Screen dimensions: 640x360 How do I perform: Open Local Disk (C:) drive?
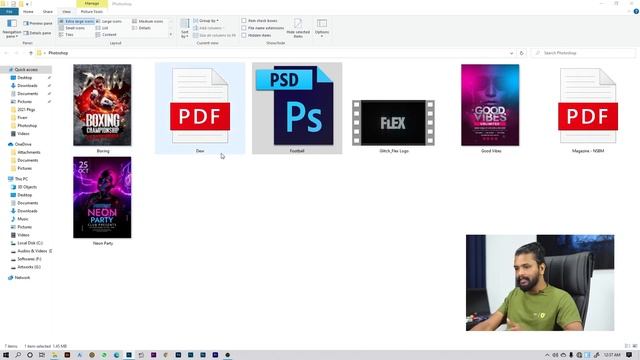coord(30,243)
